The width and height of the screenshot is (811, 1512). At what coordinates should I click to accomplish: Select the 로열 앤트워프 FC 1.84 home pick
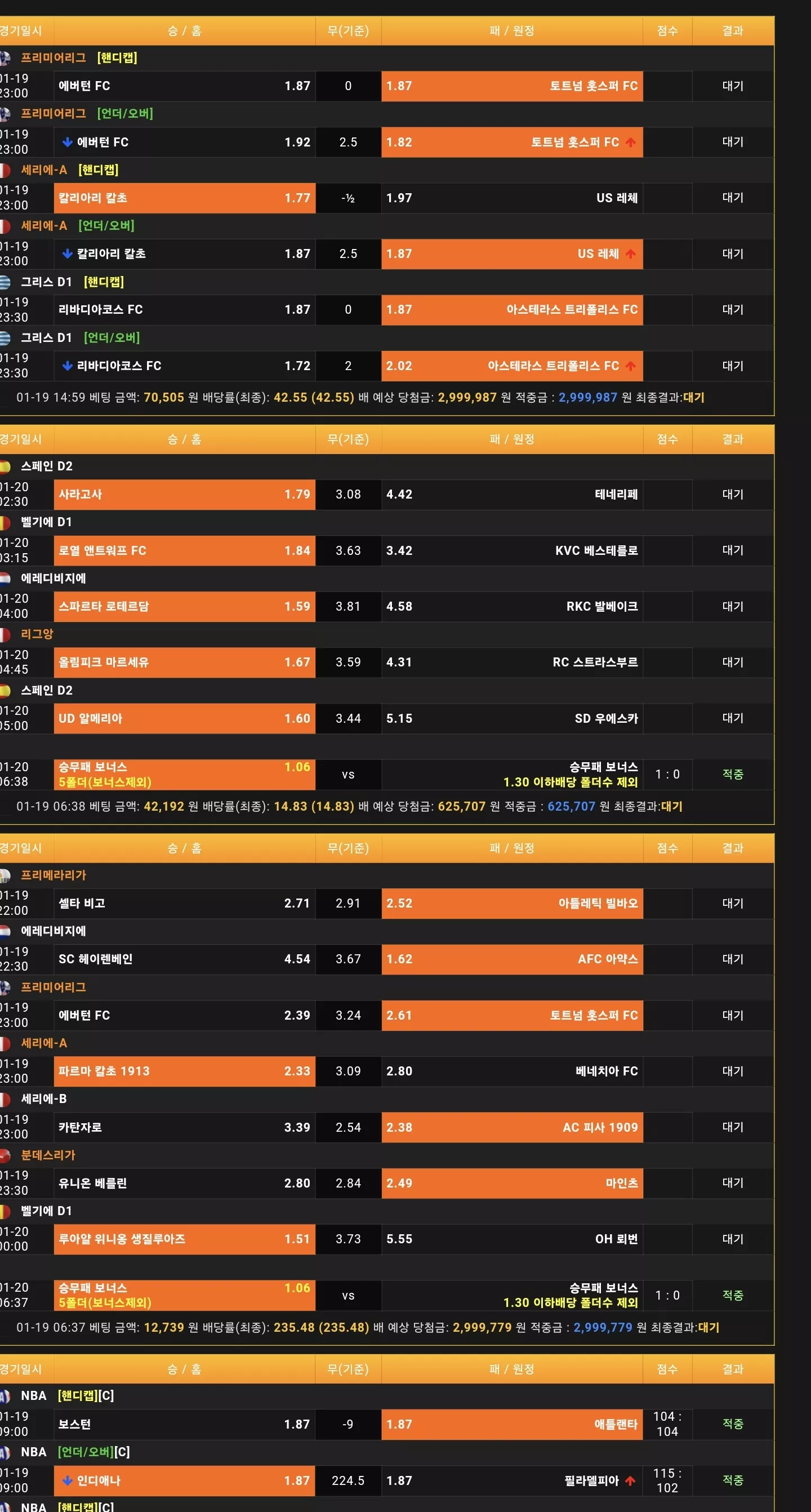point(184,550)
